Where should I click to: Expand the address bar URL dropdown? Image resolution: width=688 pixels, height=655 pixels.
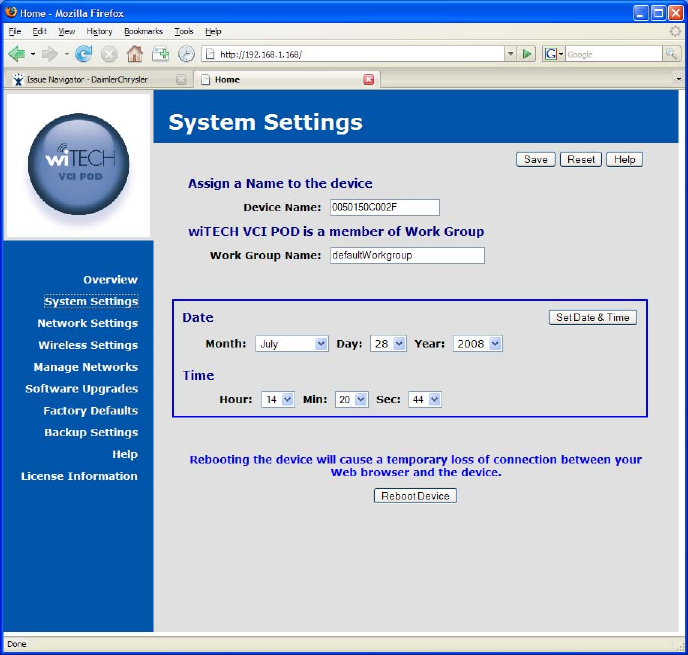pos(510,54)
